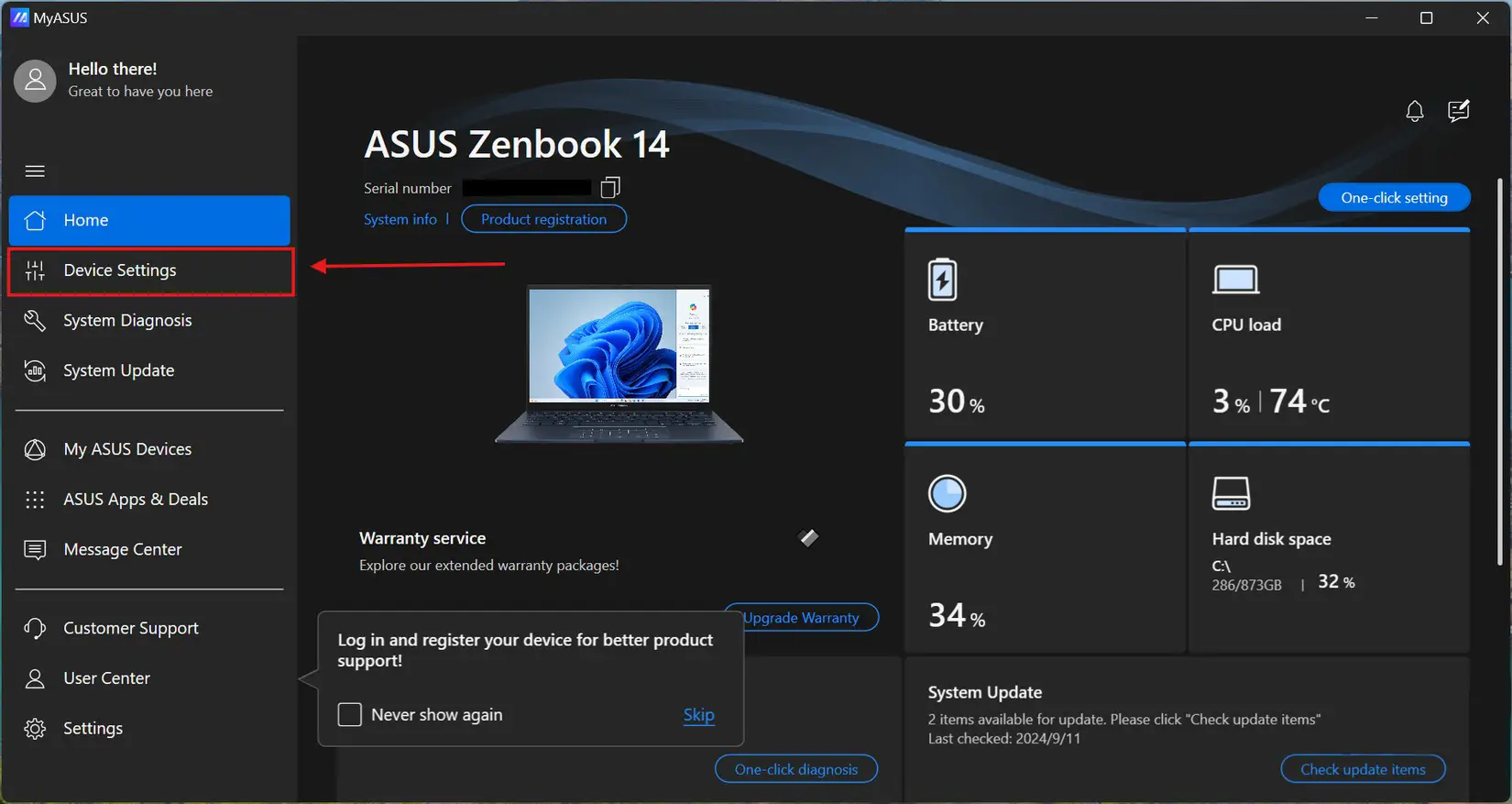Click the Memory pie icon
The height and width of the screenshot is (804, 1512).
click(947, 493)
